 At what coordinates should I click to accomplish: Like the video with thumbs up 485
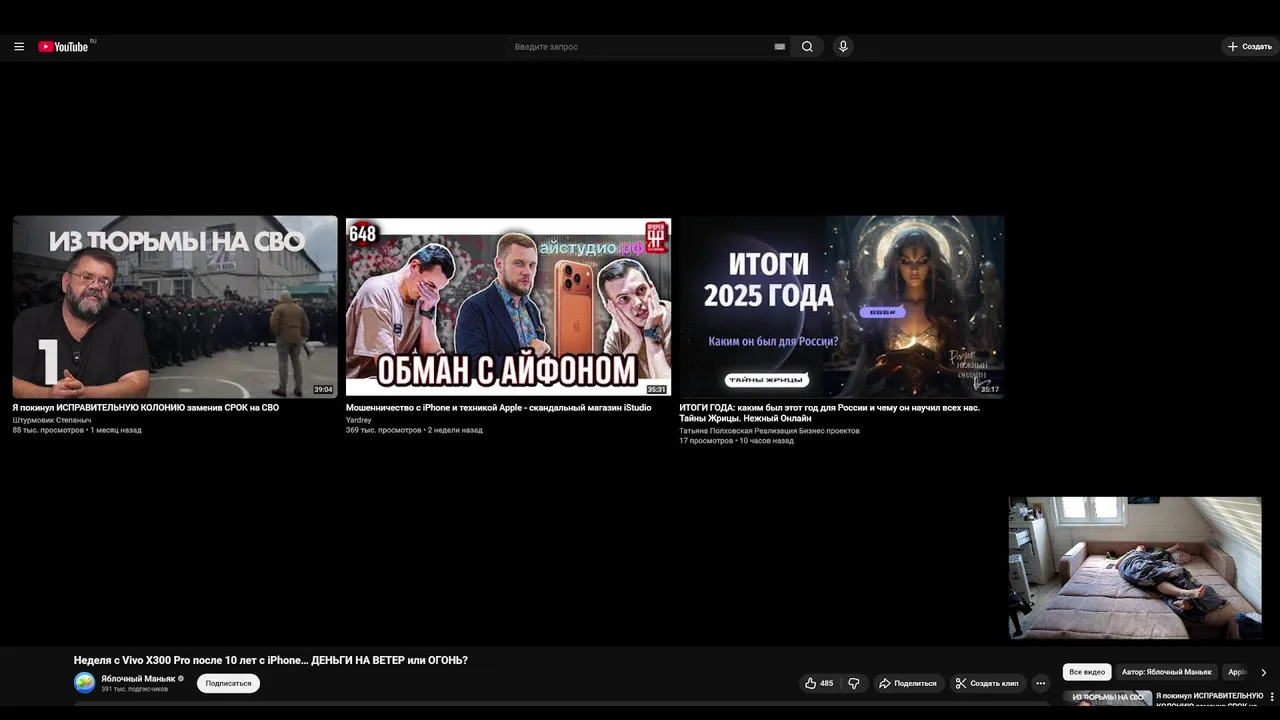point(819,683)
